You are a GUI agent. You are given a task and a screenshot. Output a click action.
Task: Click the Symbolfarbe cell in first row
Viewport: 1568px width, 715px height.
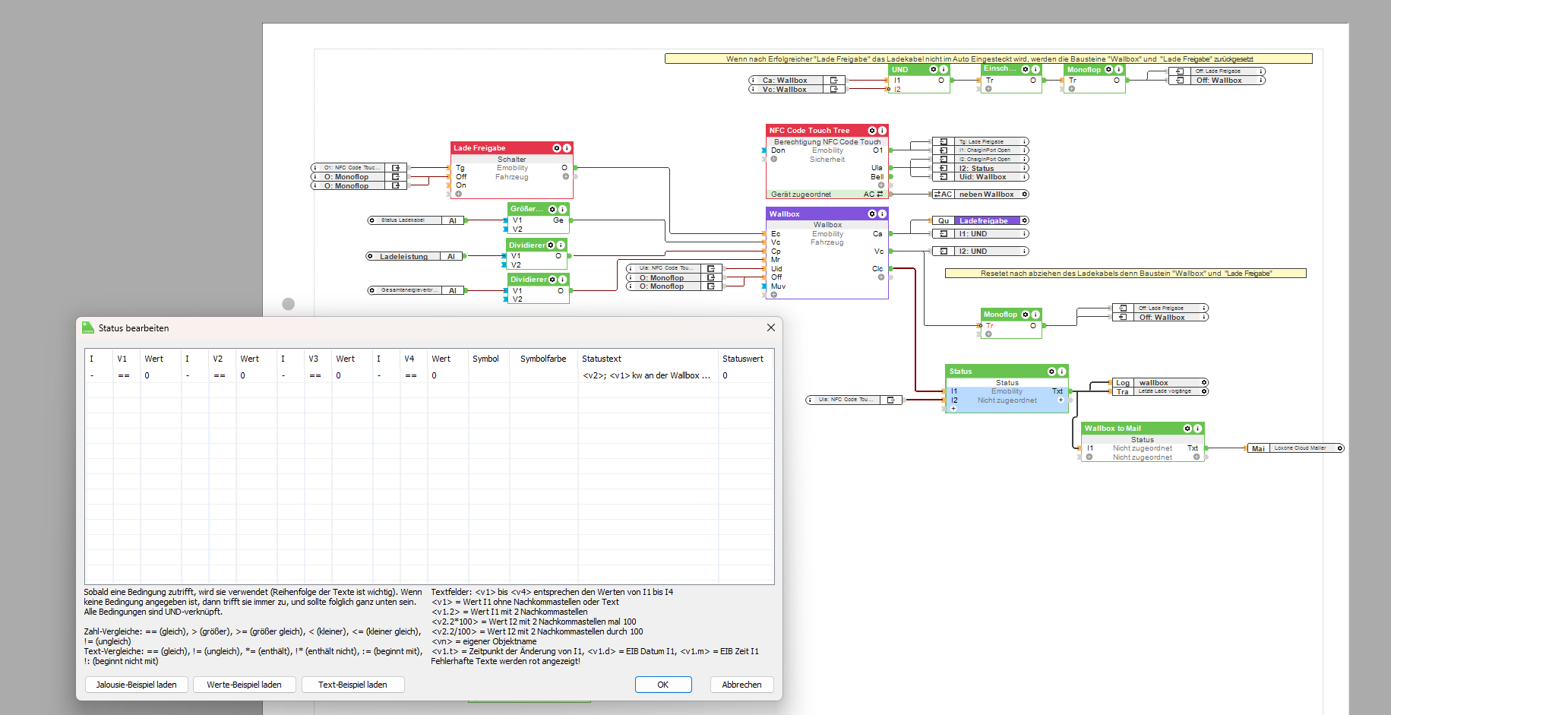pyautogui.click(x=543, y=375)
